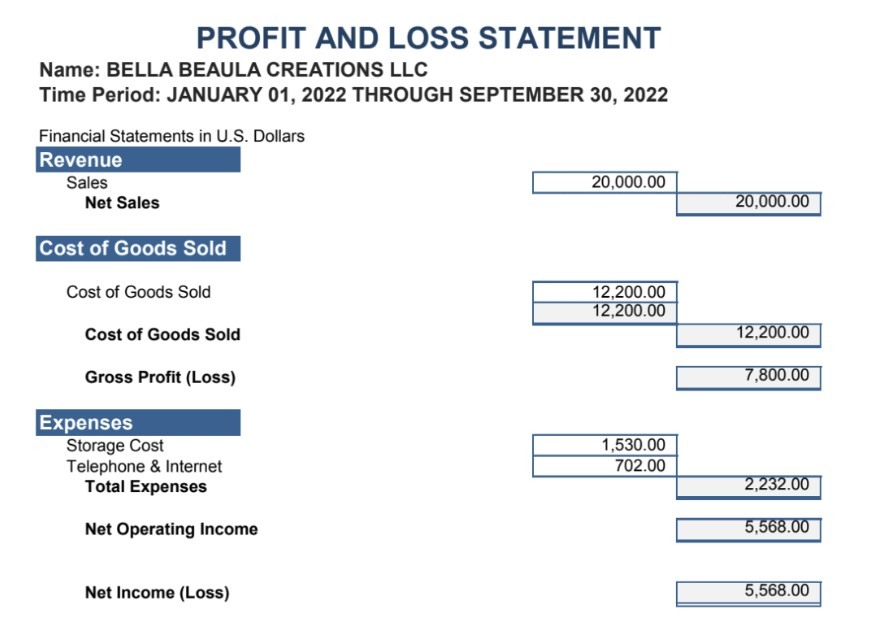
Task: Click the Net Income (Loss) label
Action: (x=157, y=593)
